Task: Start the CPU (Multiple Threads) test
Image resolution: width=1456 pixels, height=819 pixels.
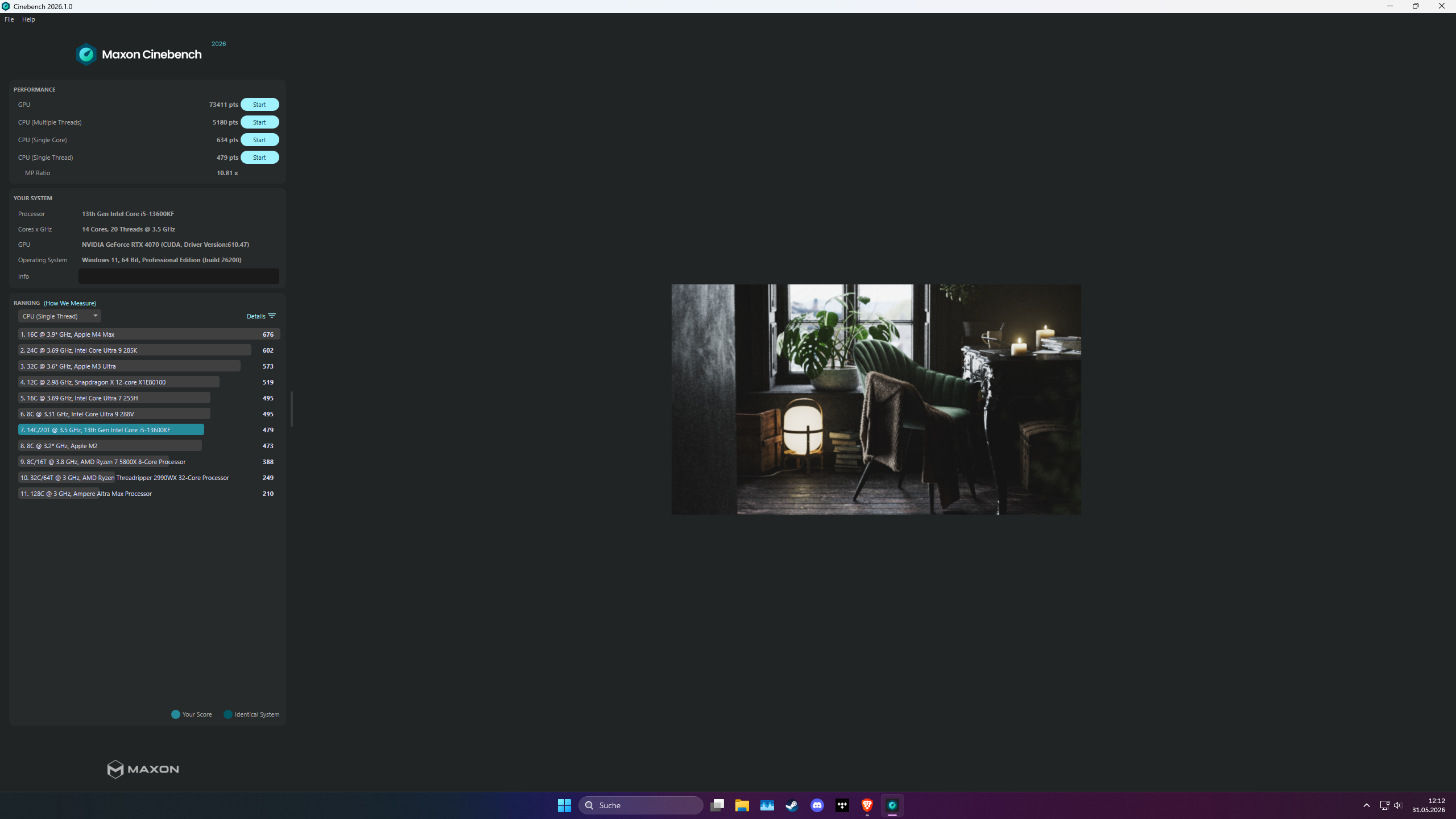Action: pos(259,122)
